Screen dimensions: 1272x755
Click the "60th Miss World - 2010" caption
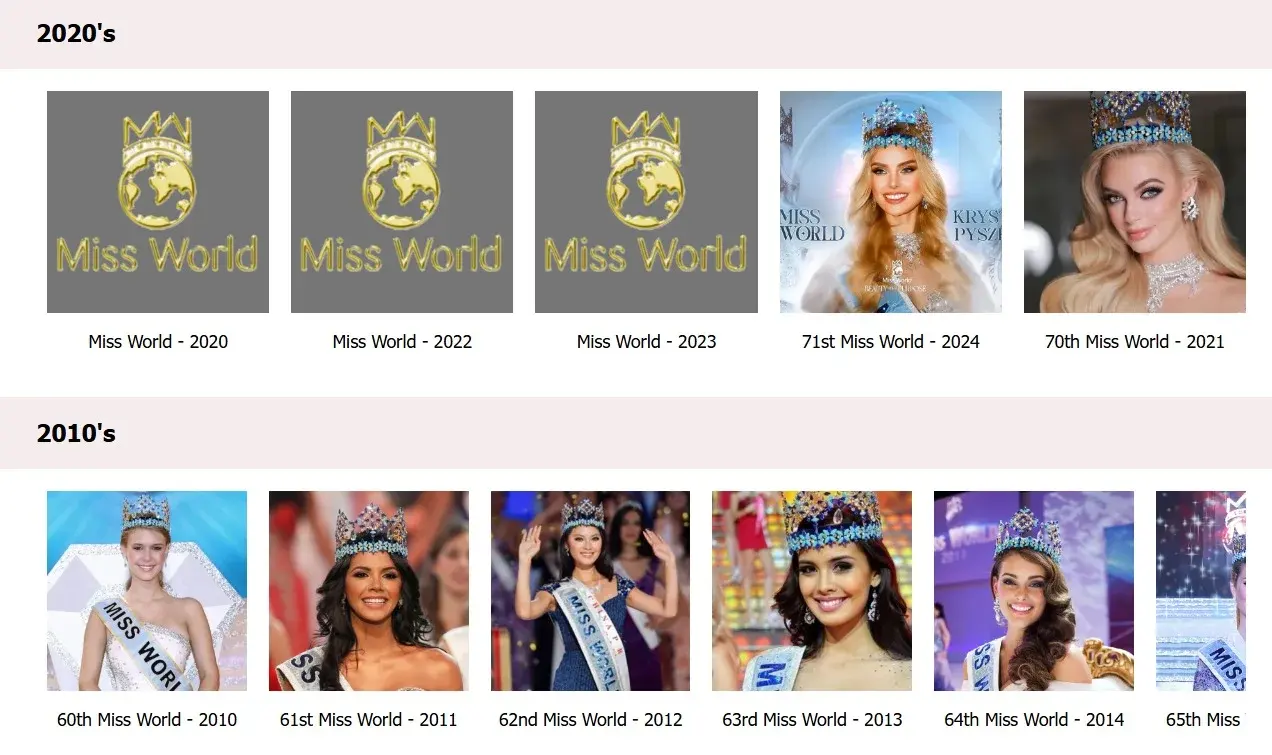[147, 720]
